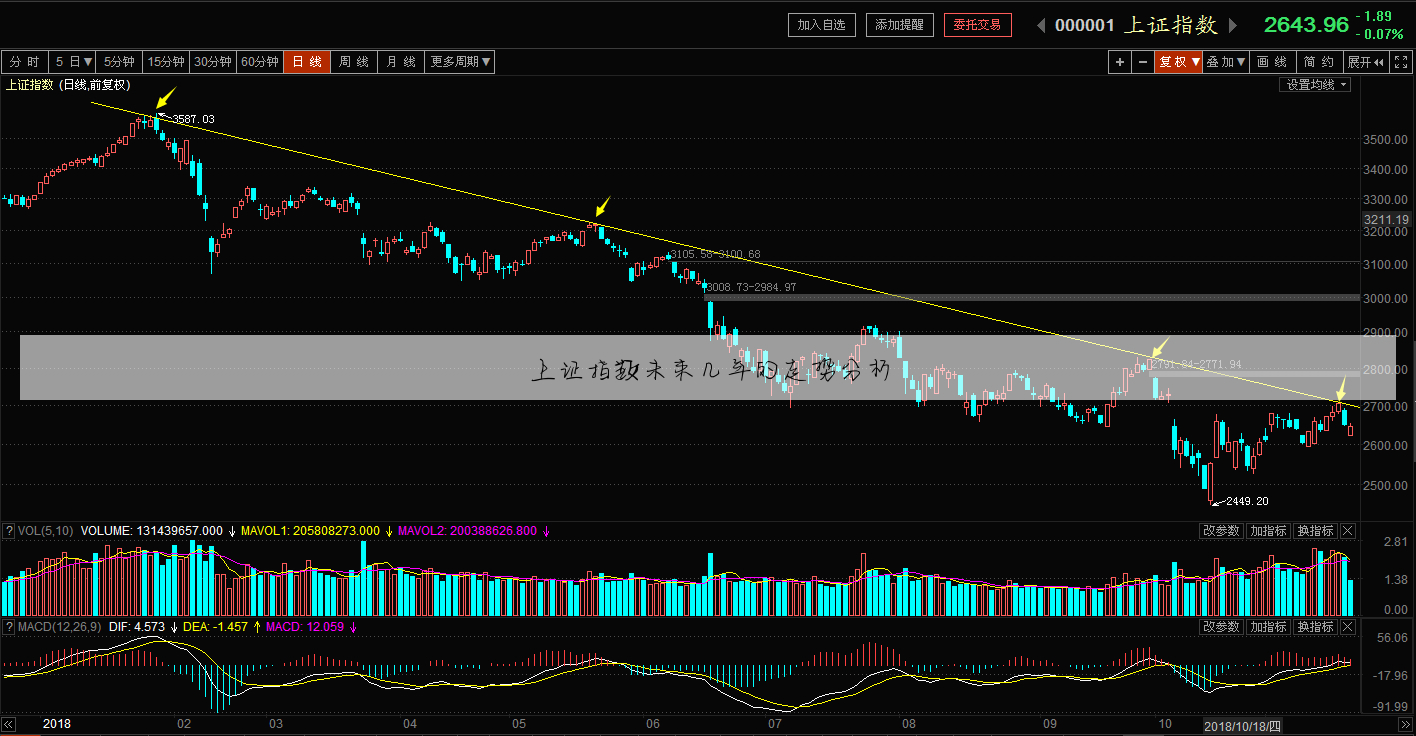The width and height of the screenshot is (1416, 736).
Task: Open help for VOL indicator
Action: (x=8, y=530)
